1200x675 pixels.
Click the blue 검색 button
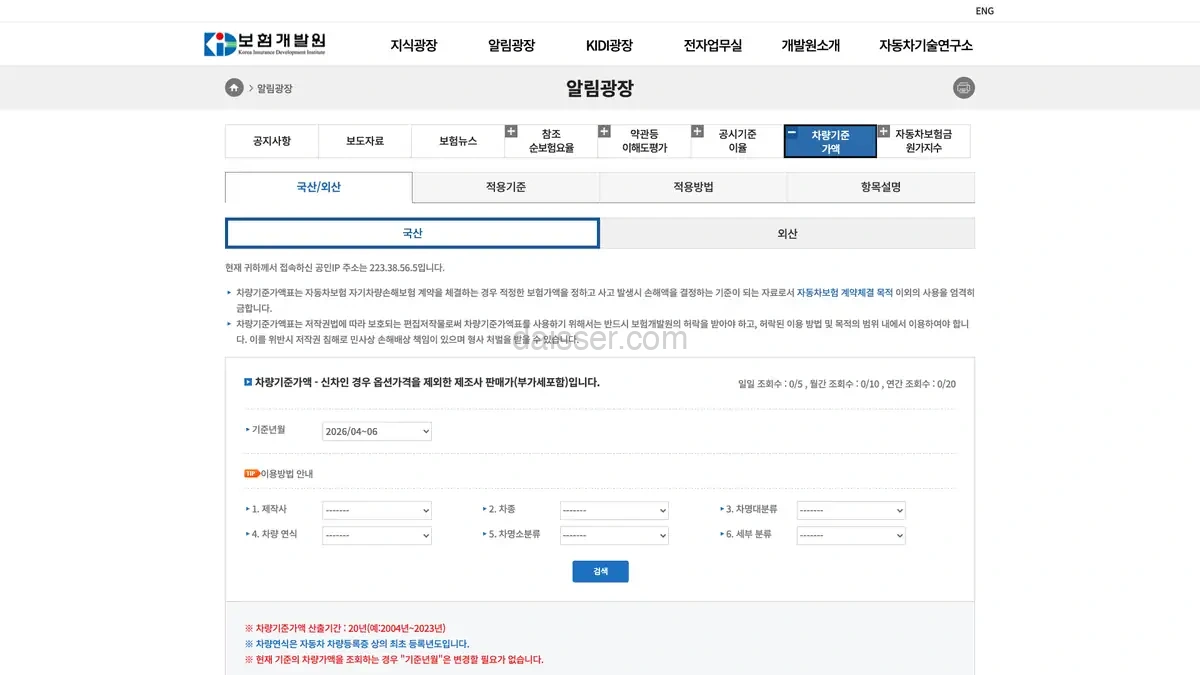click(600, 571)
